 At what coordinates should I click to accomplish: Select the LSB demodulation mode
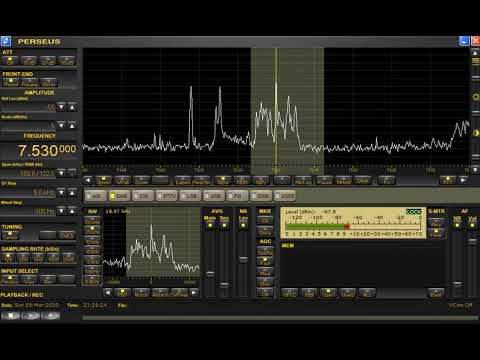[x=190, y=196]
